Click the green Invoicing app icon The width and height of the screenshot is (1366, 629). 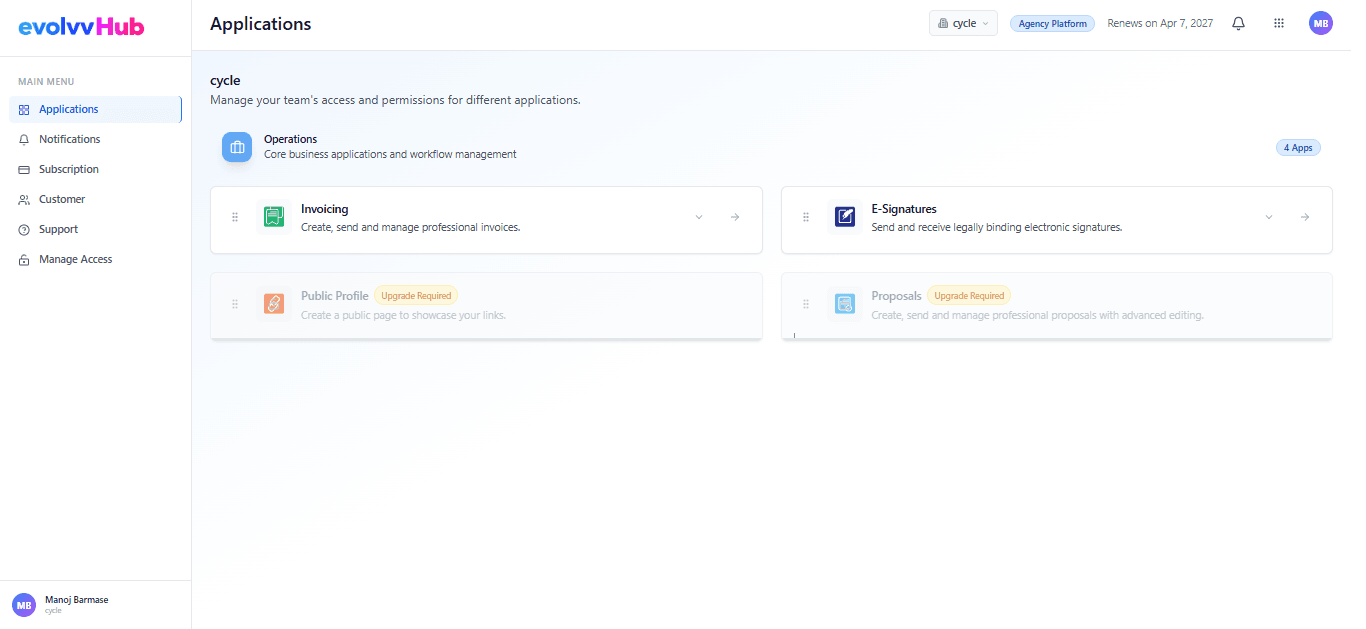(274, 217)
